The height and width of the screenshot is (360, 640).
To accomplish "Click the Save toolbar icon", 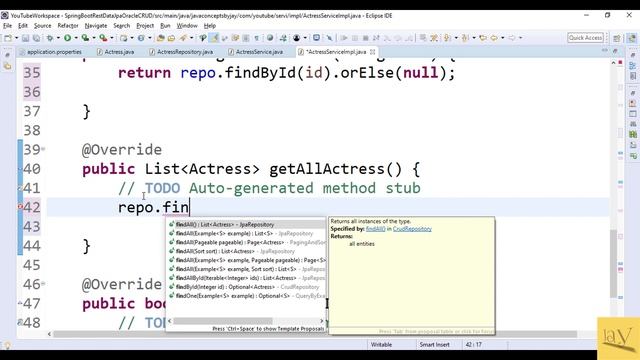I will click(x=25, y=38).
